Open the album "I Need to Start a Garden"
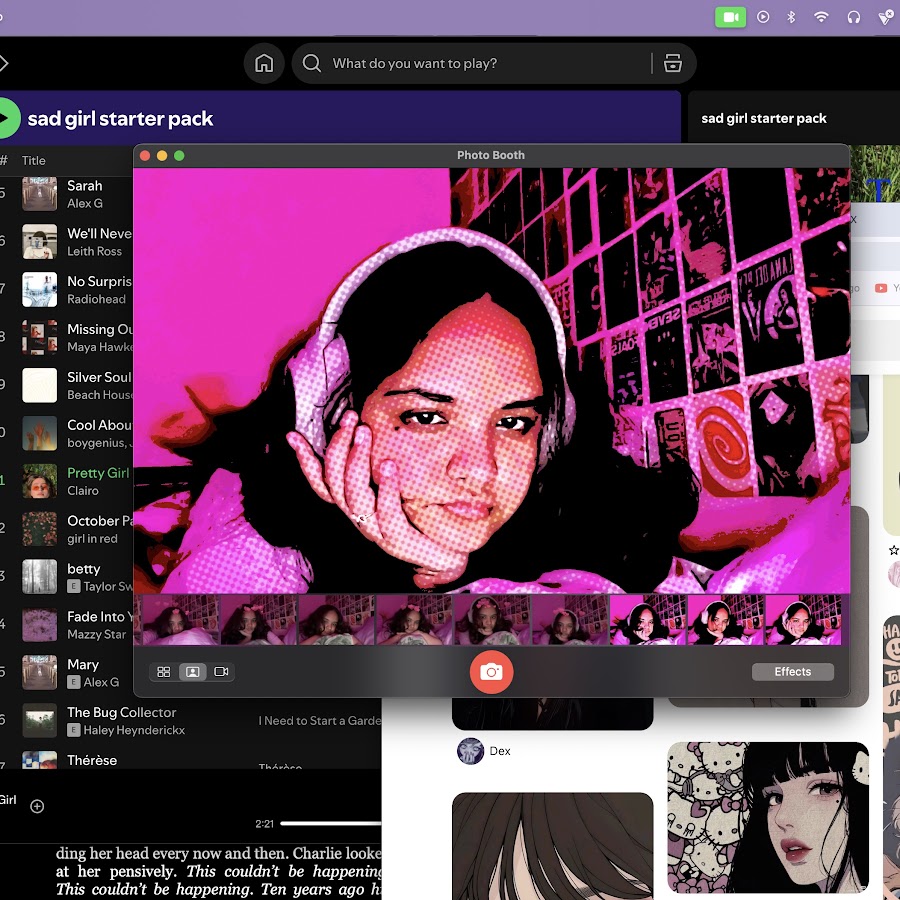The image size is (900, 900). tap(320, 721)
